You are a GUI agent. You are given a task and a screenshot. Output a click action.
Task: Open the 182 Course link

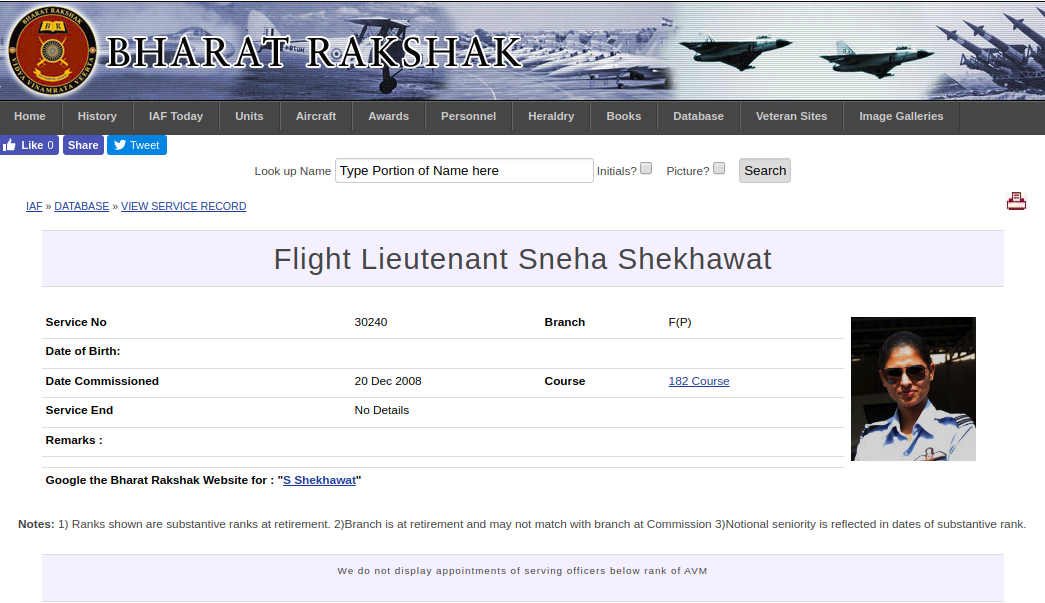[x=699, y=381]
